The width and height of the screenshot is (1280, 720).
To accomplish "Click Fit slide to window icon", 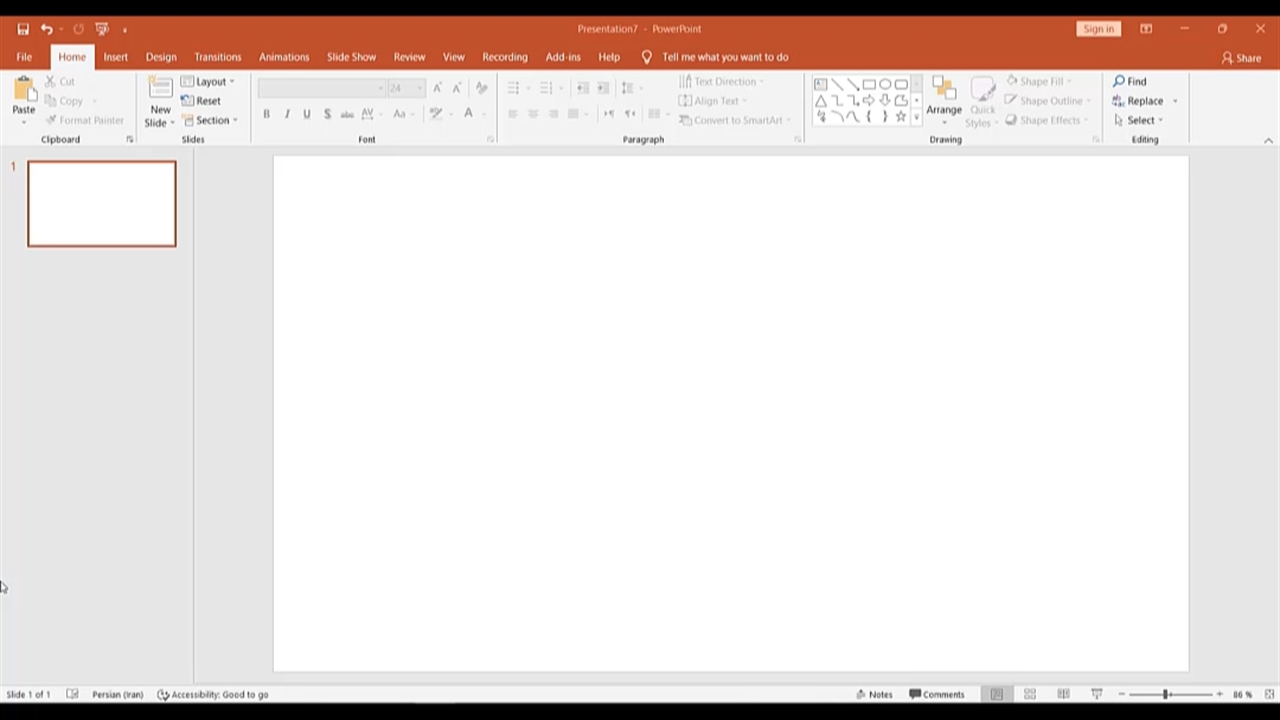I will pos(1269,694).
